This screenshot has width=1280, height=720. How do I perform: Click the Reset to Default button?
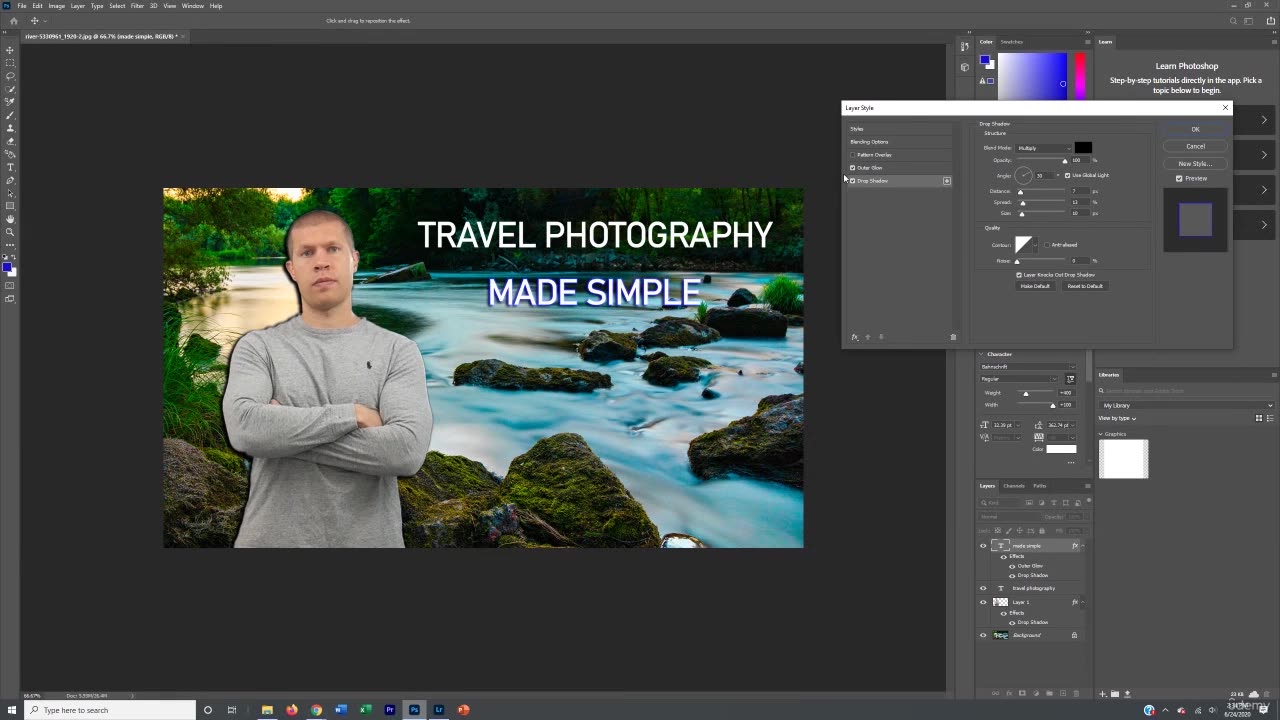[1085, 286]
